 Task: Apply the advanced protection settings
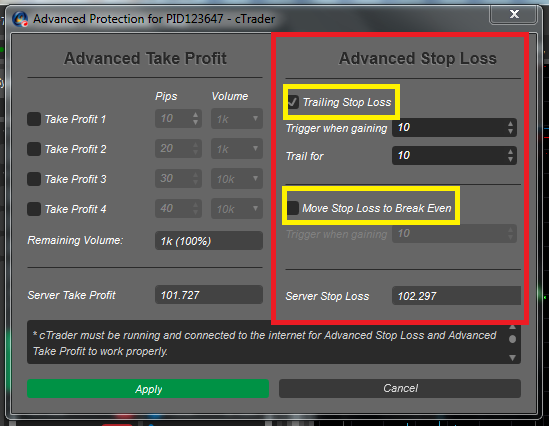click(x=148, y=389)
